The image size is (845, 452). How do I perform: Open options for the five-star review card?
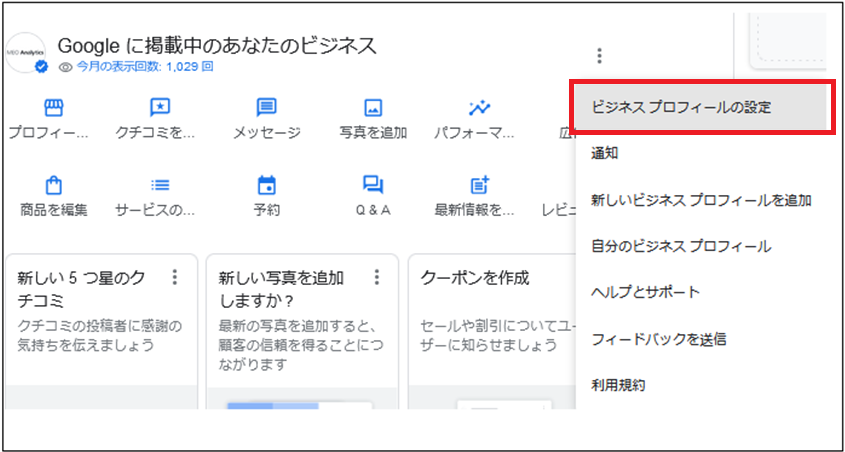(174, 278)
